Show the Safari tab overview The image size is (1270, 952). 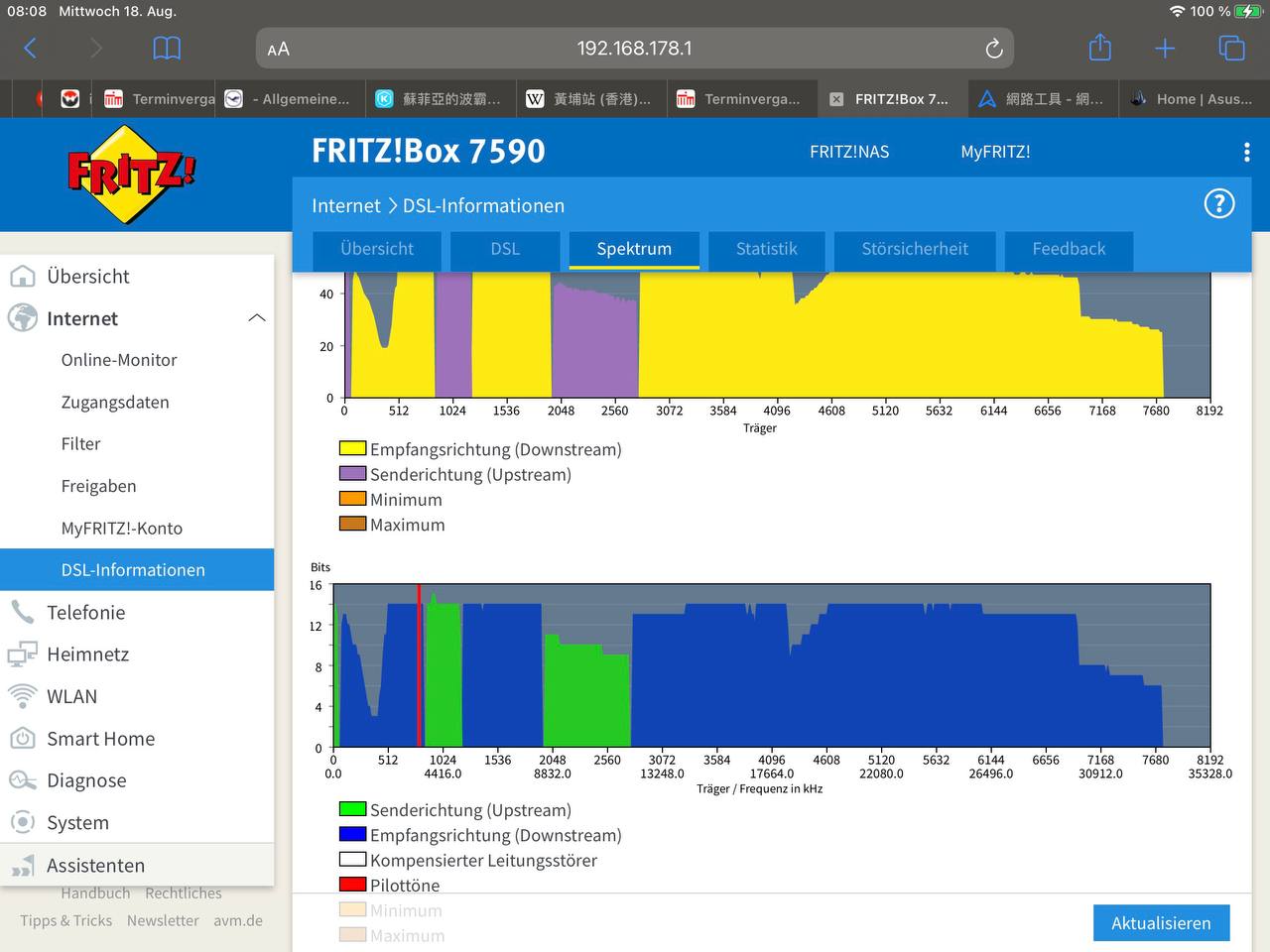coord(1231,48)
